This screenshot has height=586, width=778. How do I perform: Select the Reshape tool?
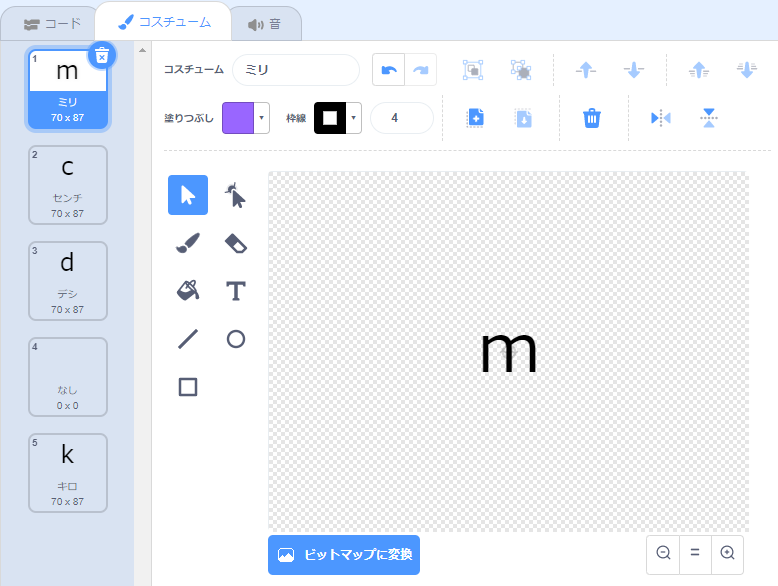pyautogui.click(x=235, y=195)
